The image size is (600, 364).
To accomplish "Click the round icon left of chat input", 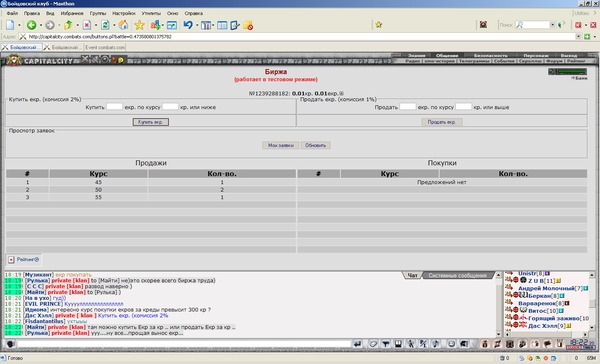I will click(x=10, y=344).
